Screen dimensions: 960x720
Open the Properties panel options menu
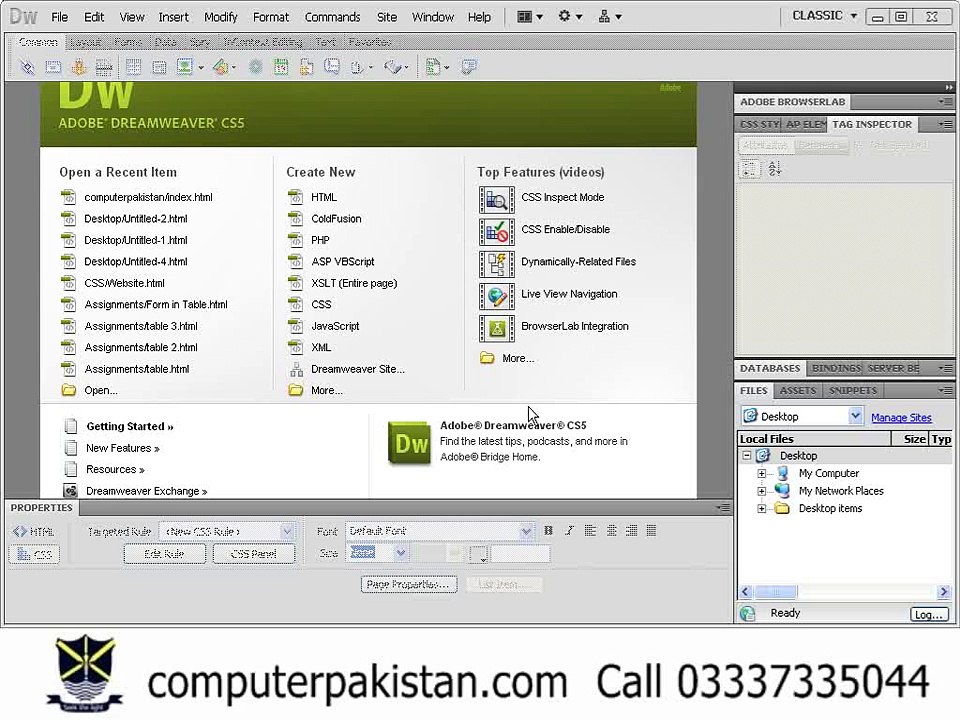point(723,508)
